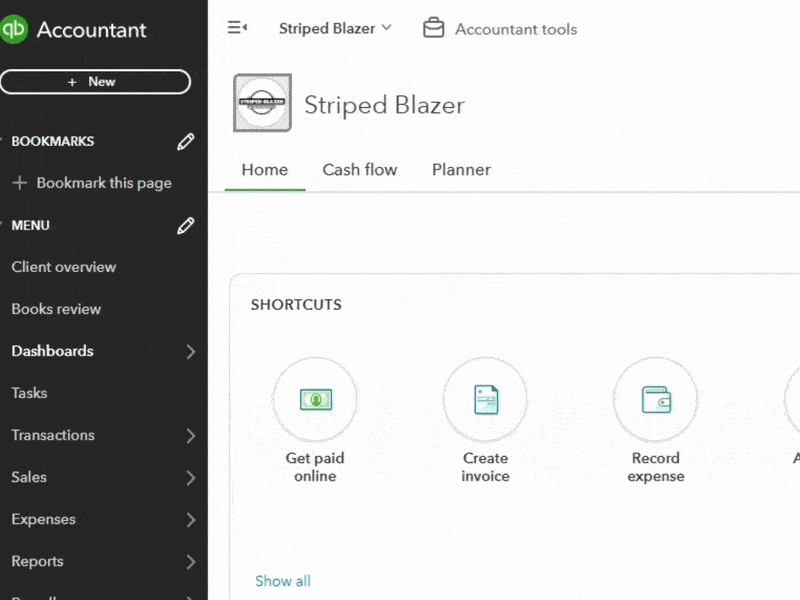This screenshot has width=800, height=600.
Task: Click the Create invoice shortcut icon
Action: (x=485, y=399)
